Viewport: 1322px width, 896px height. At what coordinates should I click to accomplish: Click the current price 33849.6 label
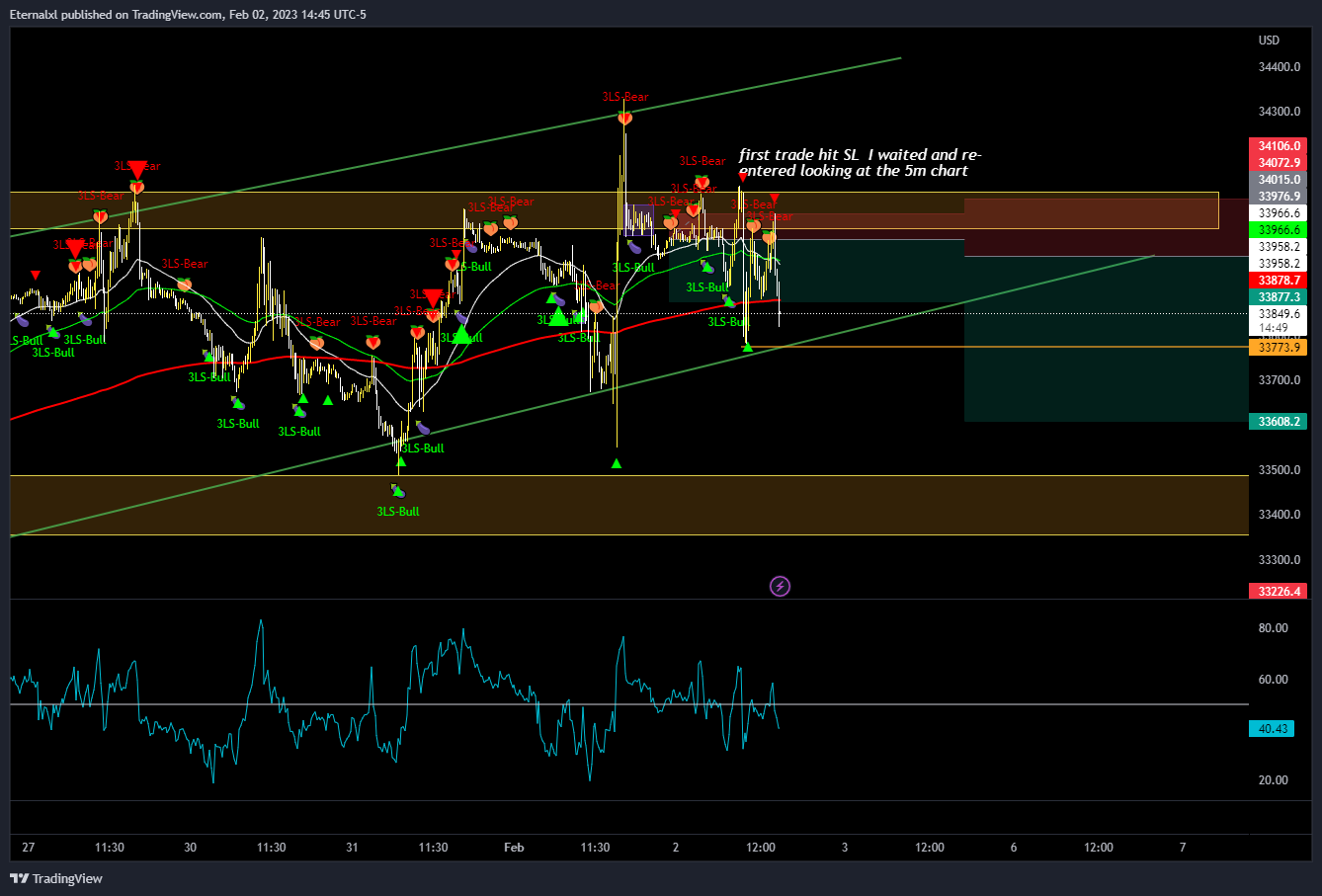1279,314
